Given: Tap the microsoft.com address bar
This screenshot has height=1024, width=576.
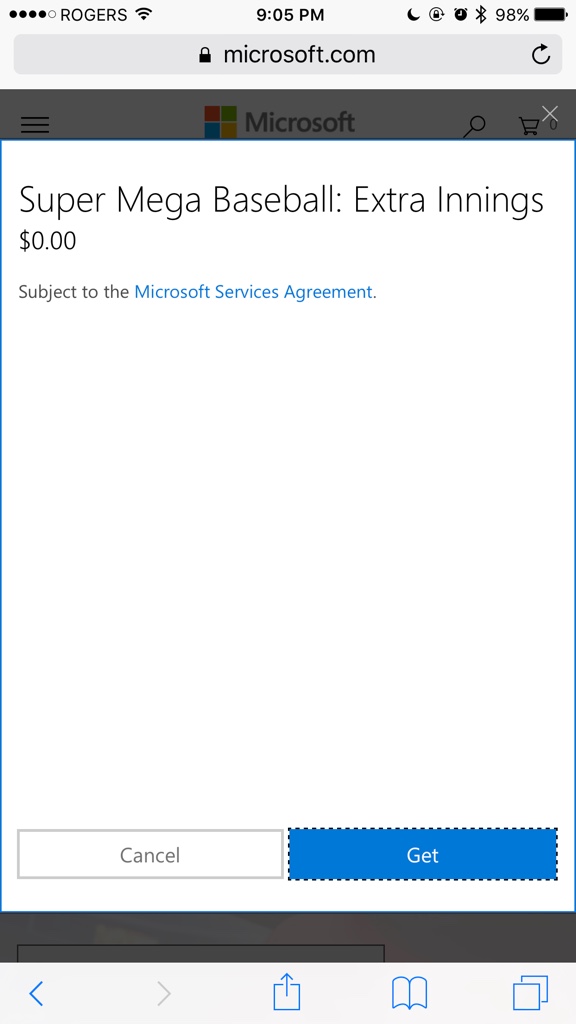Looking at the screenshot, I should click(288, 54).
